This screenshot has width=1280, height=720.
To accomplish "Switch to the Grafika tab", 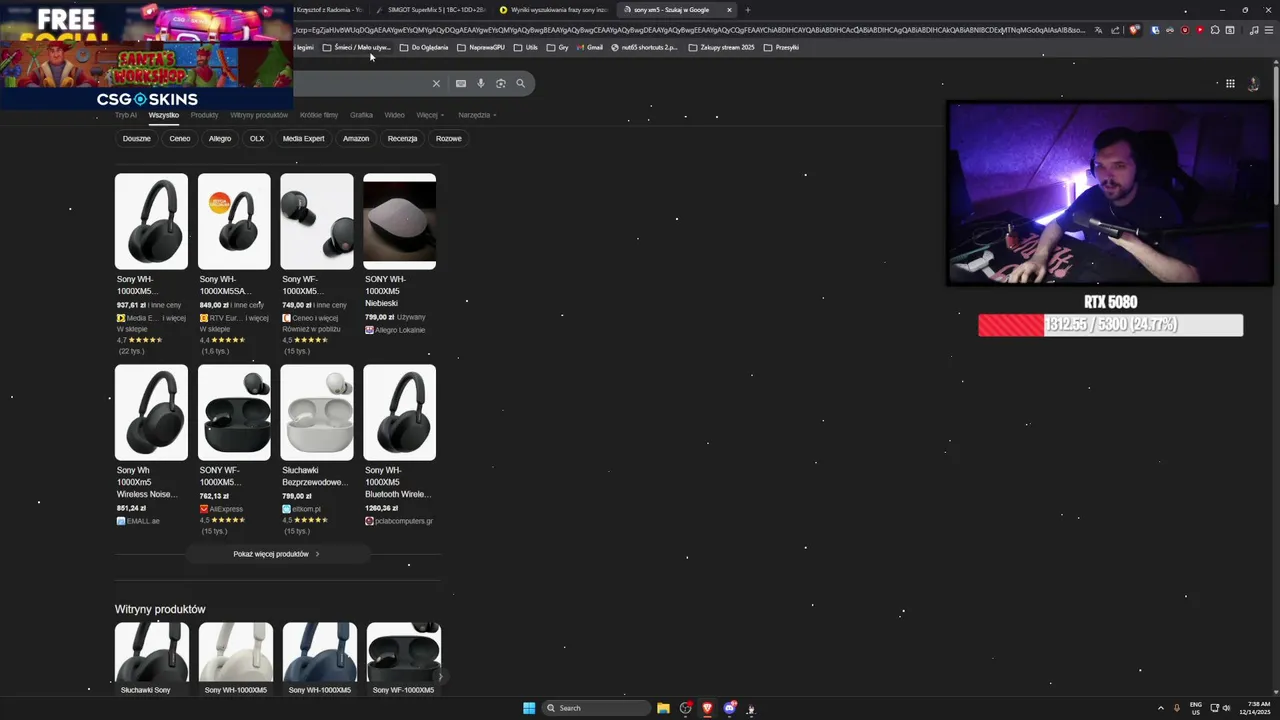I will [x=361, y=115].
